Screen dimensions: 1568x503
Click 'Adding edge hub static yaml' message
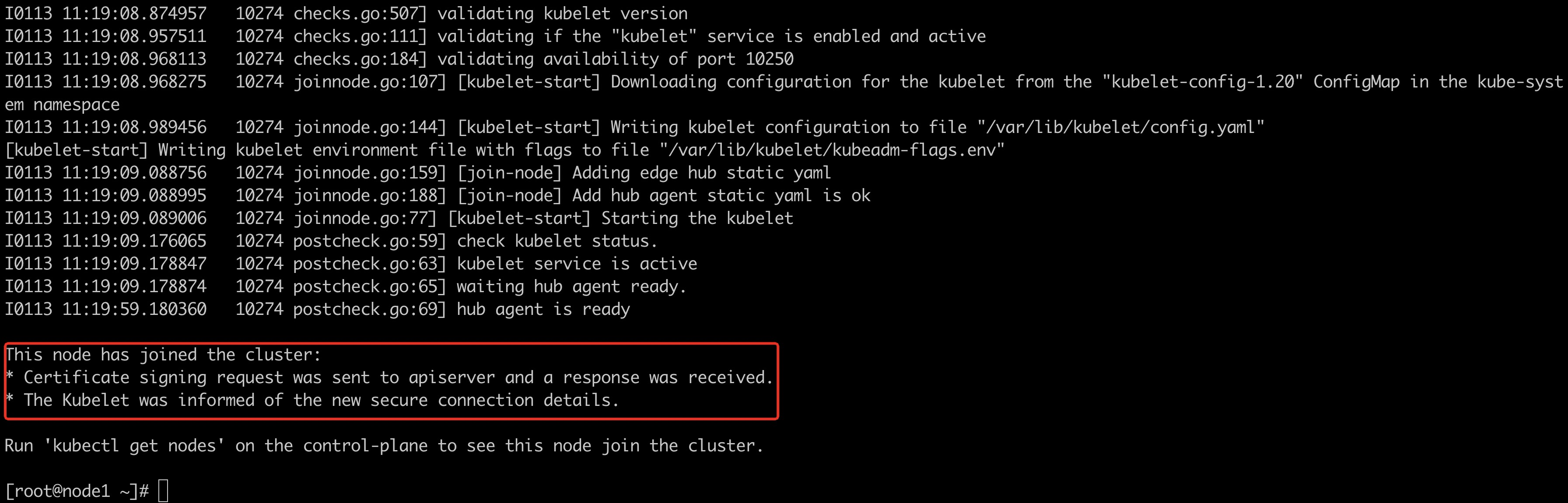pos(702,173)
